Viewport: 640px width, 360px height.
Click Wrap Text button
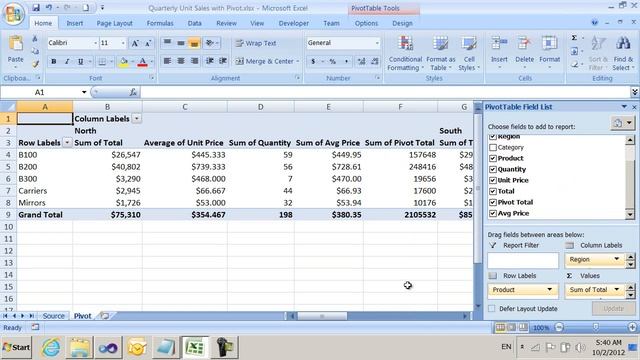pos(256,43)
